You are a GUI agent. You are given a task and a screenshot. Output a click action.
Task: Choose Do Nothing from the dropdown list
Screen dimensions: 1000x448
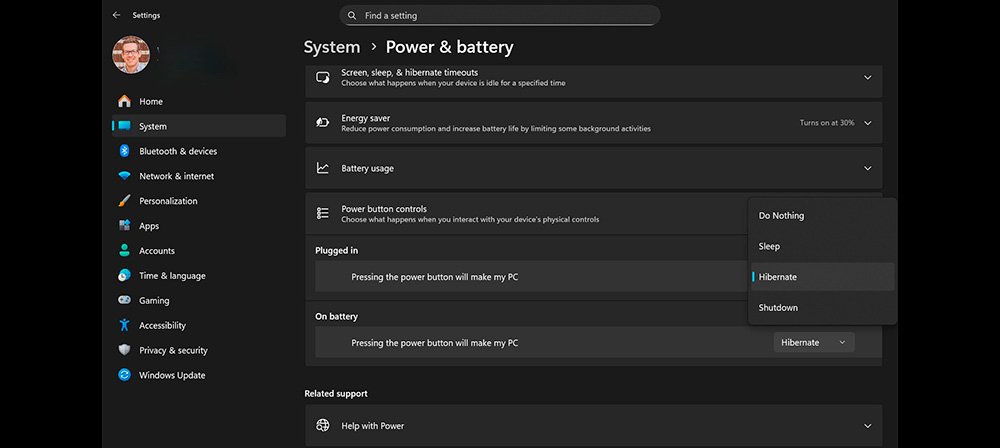click(823, 216)
